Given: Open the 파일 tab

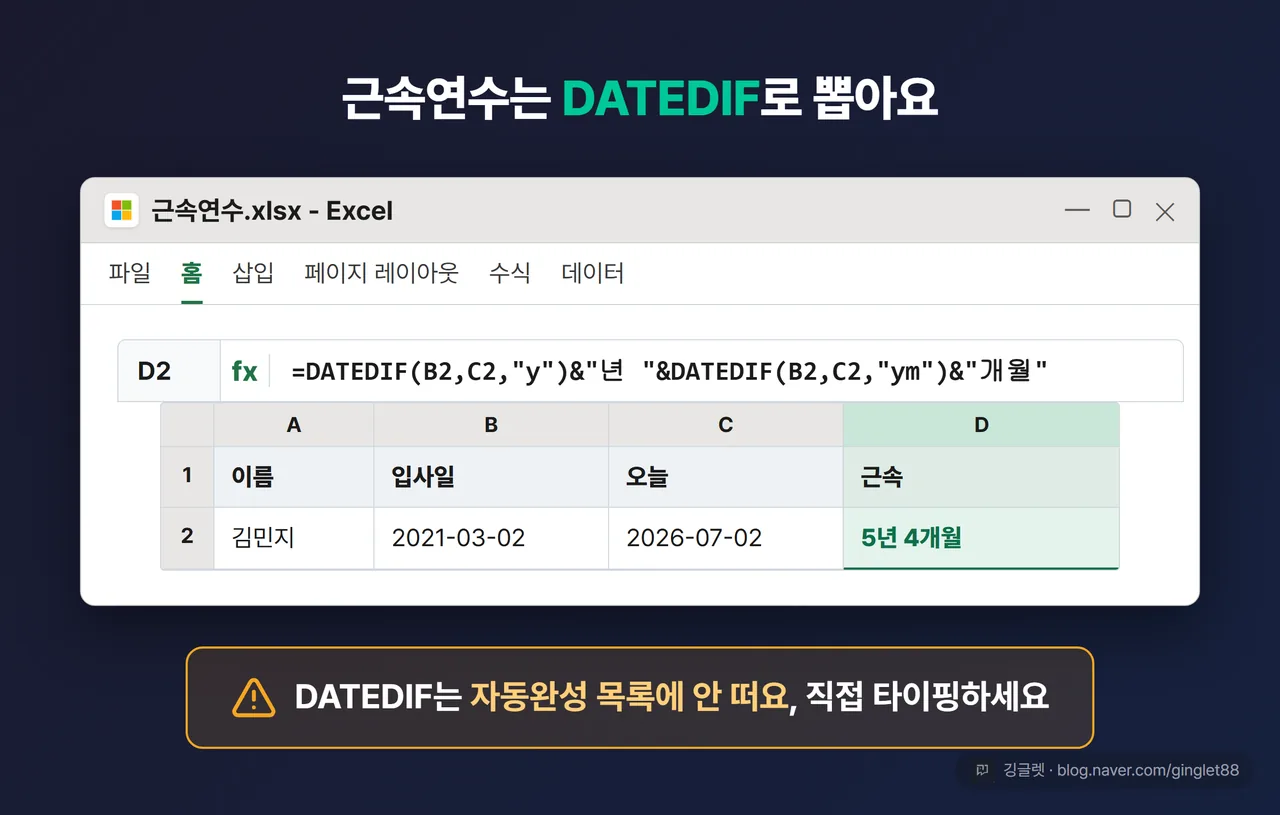Looking at the screenshot, I should pyautogui.click(x=129, y=273).
